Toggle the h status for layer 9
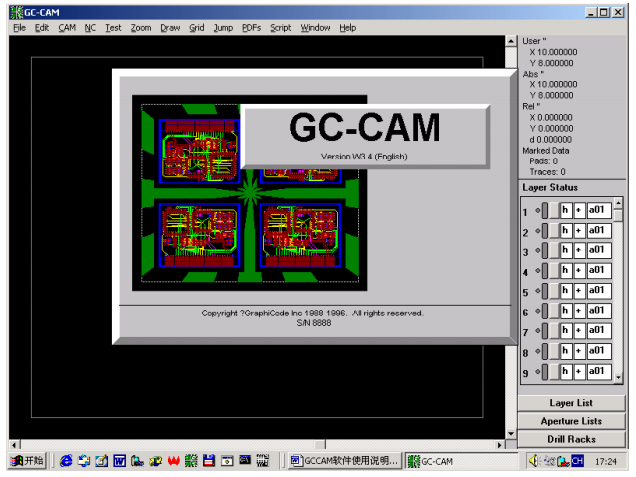Viewport: 636px width, 477px height. (x=565, y=371)
